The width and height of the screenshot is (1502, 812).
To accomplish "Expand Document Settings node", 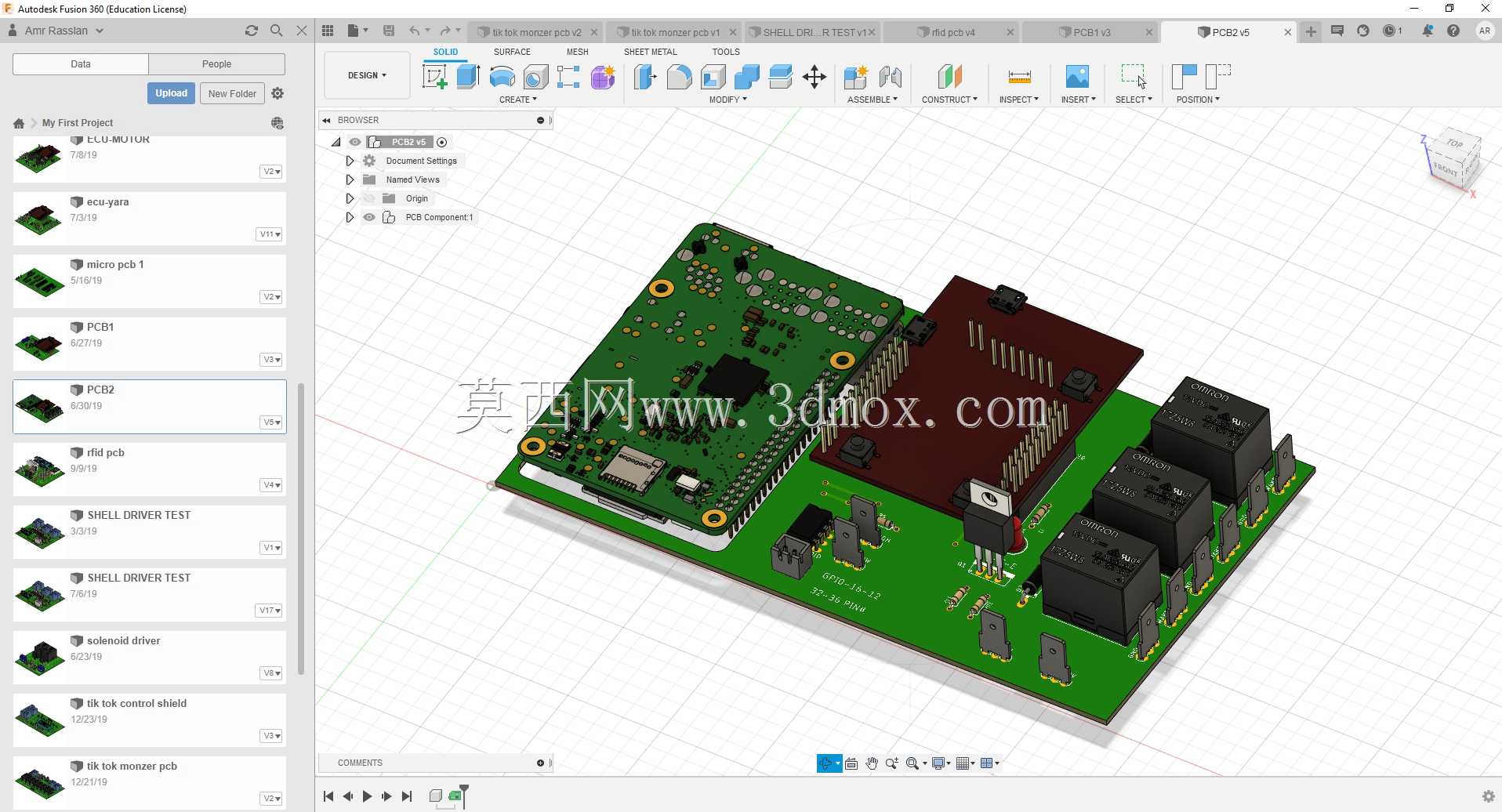I will pyautogui.click(x=350, y=161).
